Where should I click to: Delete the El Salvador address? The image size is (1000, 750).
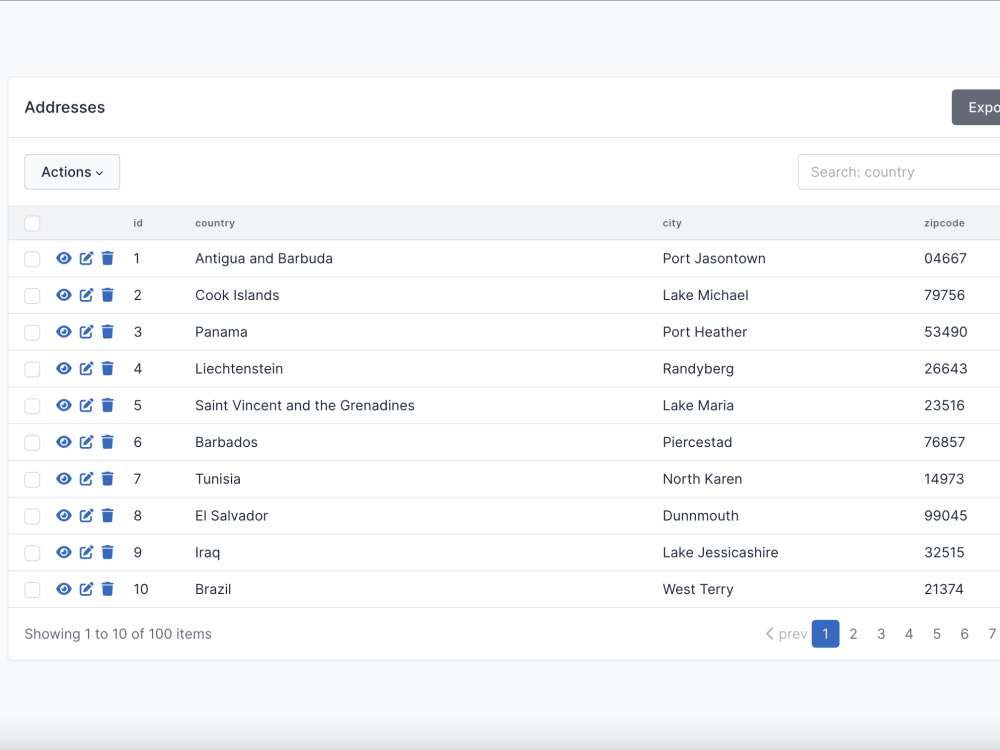[108, 515]
